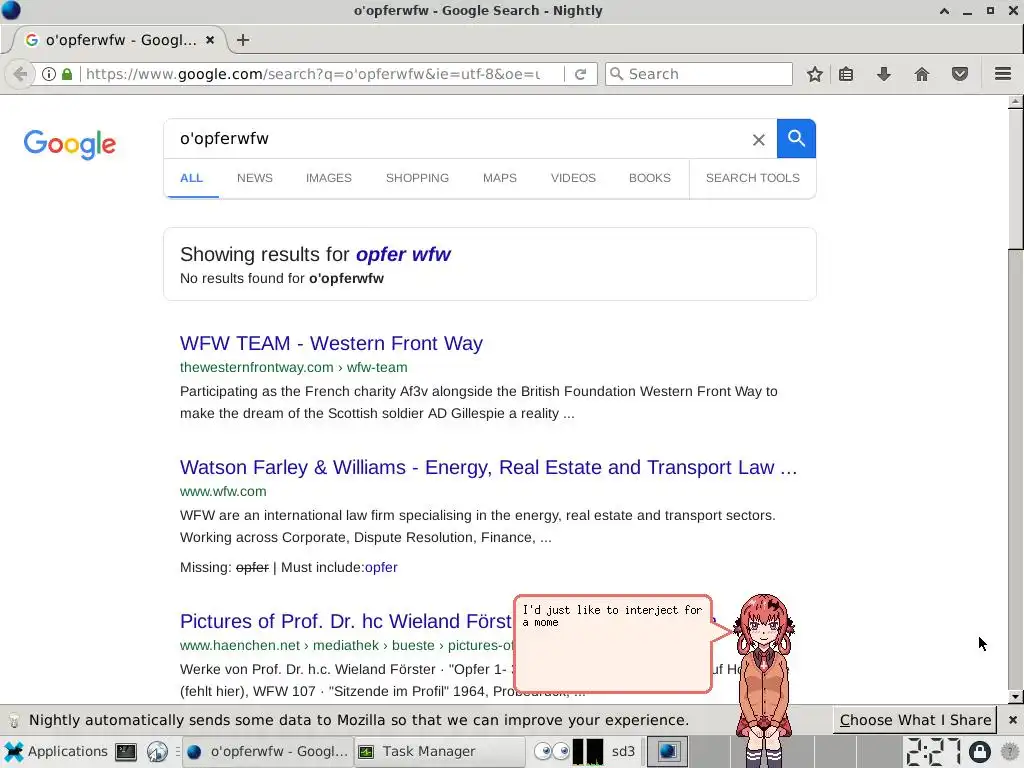Click the lock screen icon in the panel
The height and width of the screenshot is (768, 1024).
coord(979,752)
